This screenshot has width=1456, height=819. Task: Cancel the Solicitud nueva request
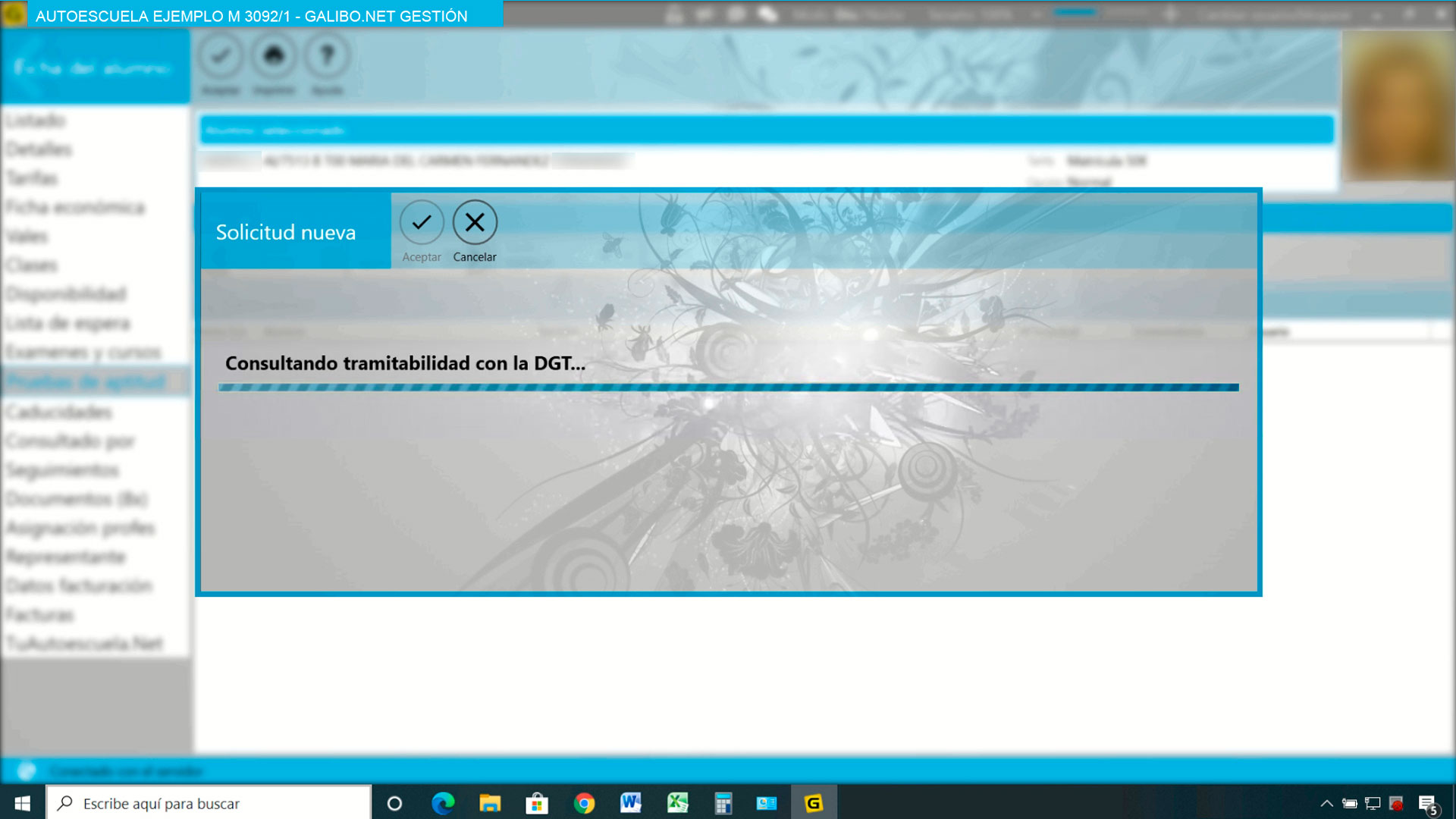[x=475, y=222]
